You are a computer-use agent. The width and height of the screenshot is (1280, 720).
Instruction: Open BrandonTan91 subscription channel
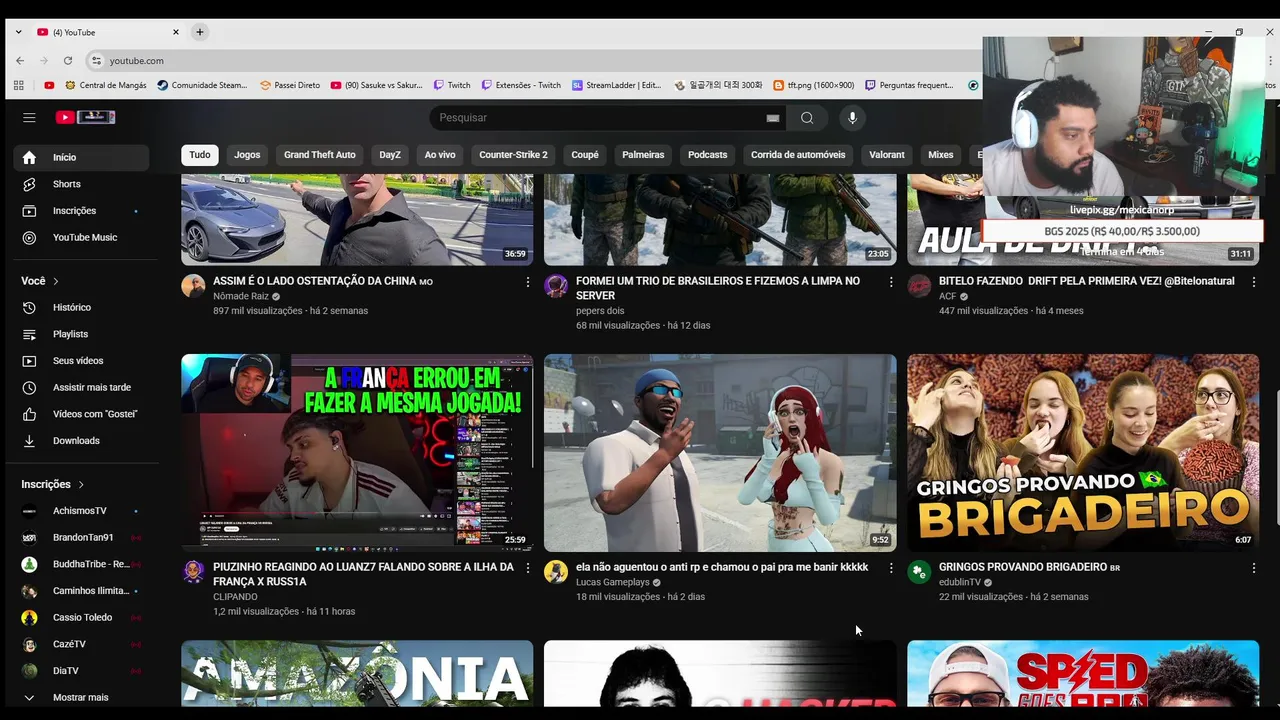click(x=81, y=537)
